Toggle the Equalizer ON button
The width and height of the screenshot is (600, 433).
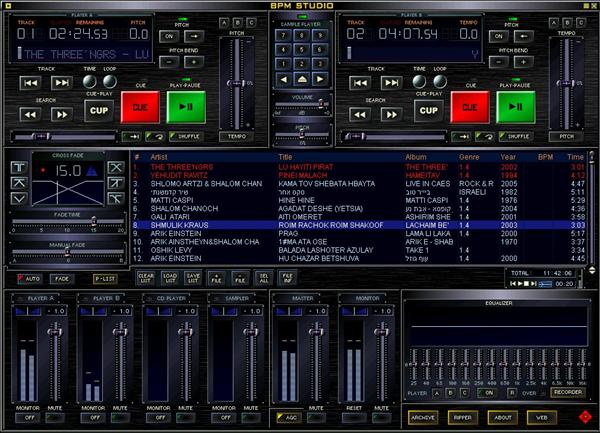pos(487,393)
